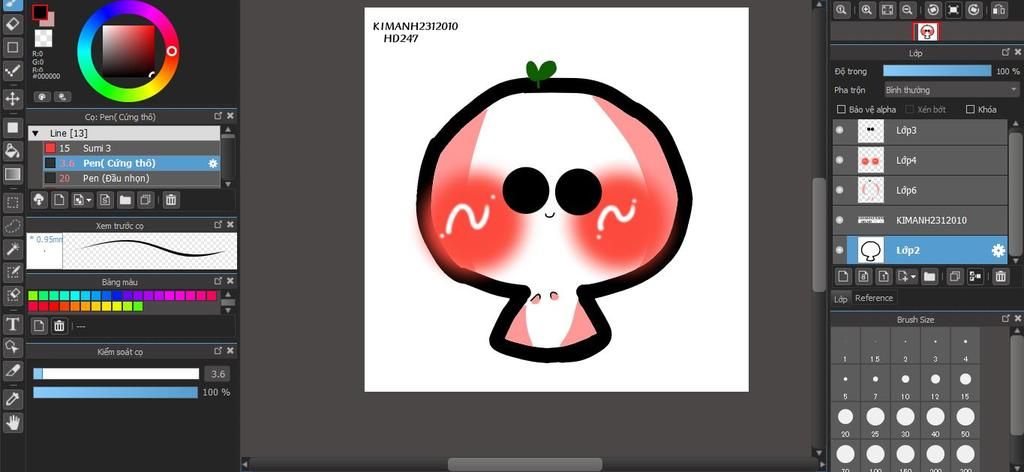1024x472 pixels.
Task: Select the Sumi 3 brush
Action: (132, 148)
